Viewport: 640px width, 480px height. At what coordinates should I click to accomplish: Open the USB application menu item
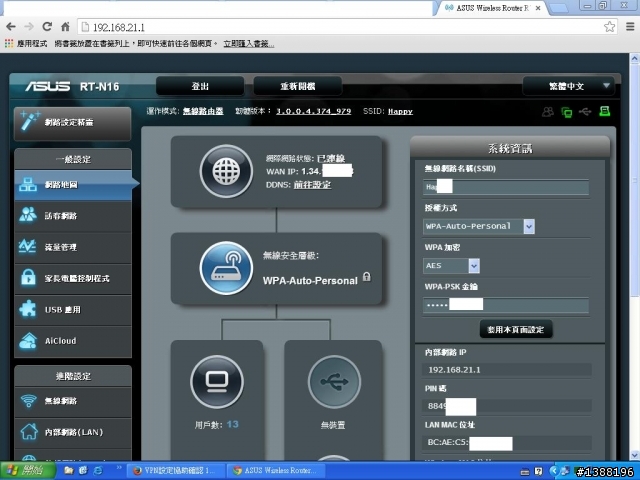click(x=73, y=309)
